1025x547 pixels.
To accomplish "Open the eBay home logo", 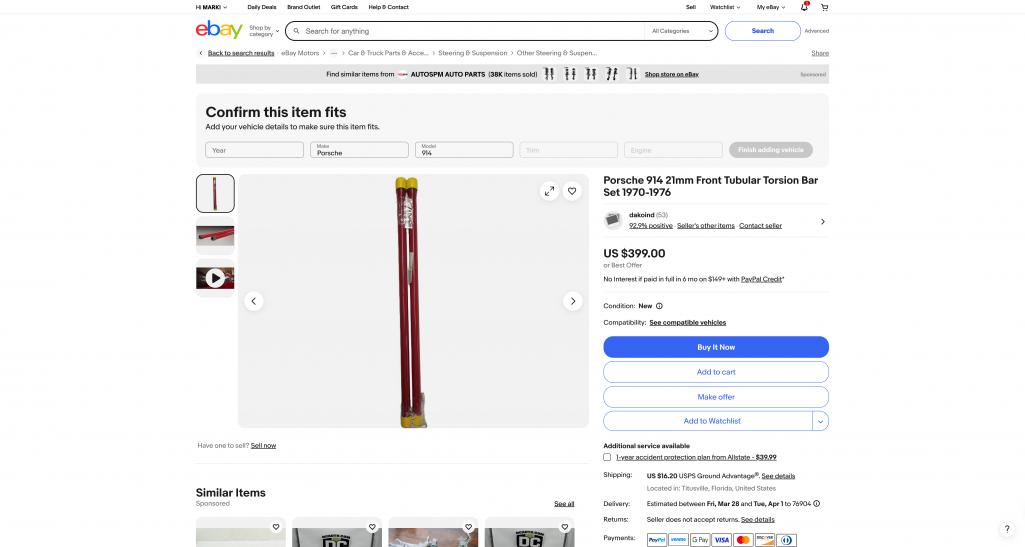I will [x=219, y=30].
